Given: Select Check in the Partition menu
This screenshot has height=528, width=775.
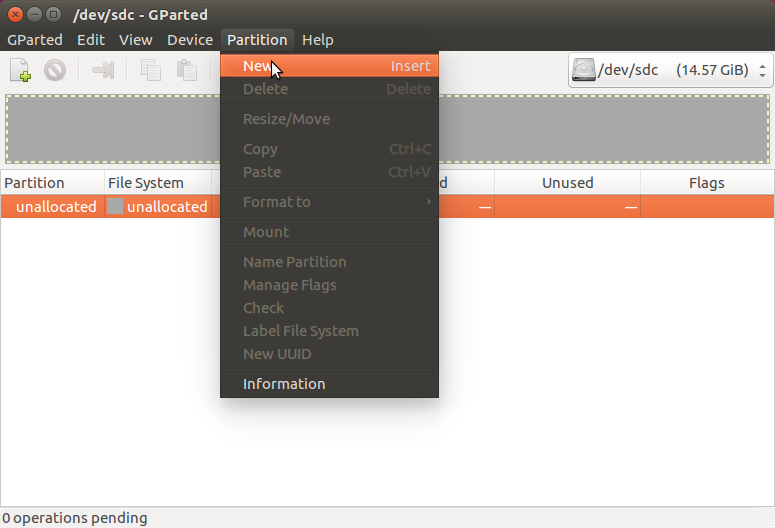Looking at the screenshot, I should click(329, 308).
